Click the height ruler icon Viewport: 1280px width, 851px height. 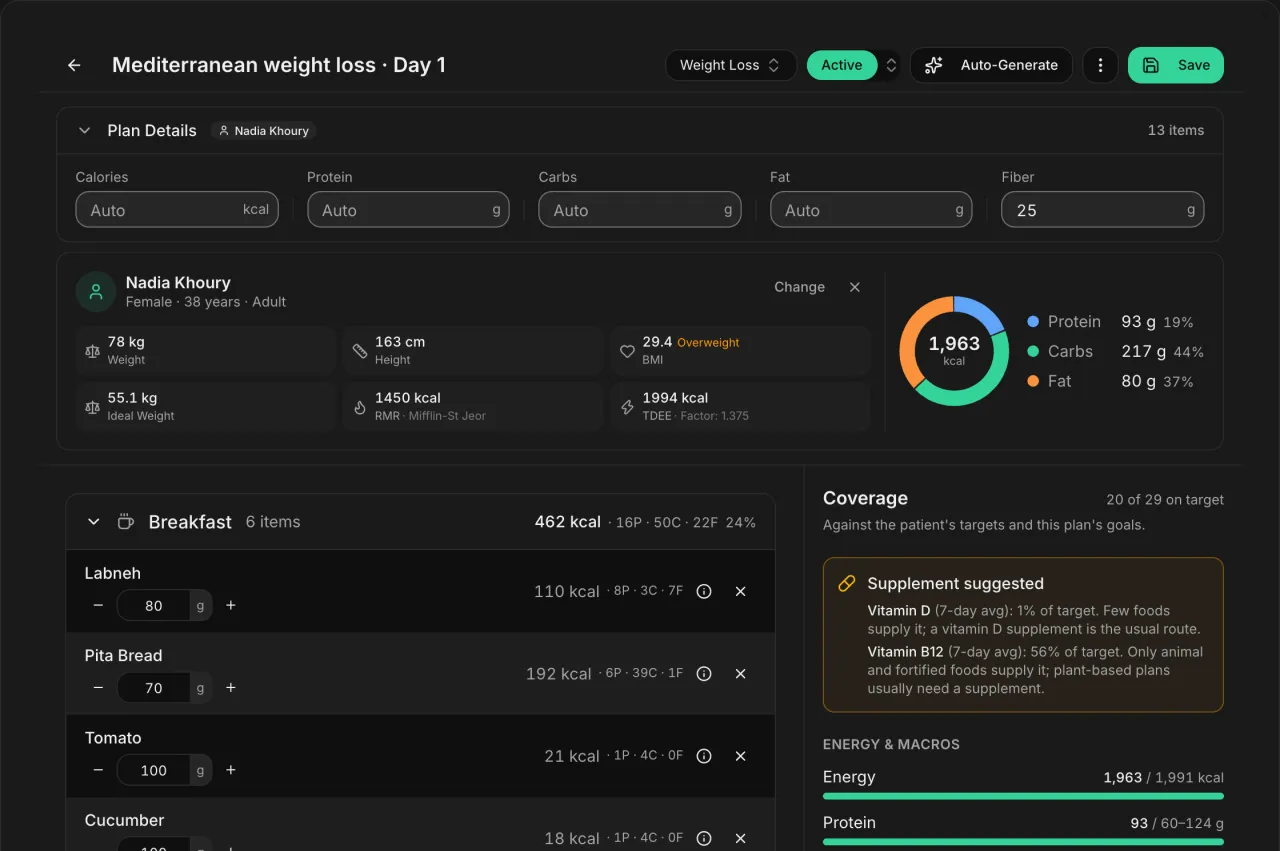click(360, 351)
